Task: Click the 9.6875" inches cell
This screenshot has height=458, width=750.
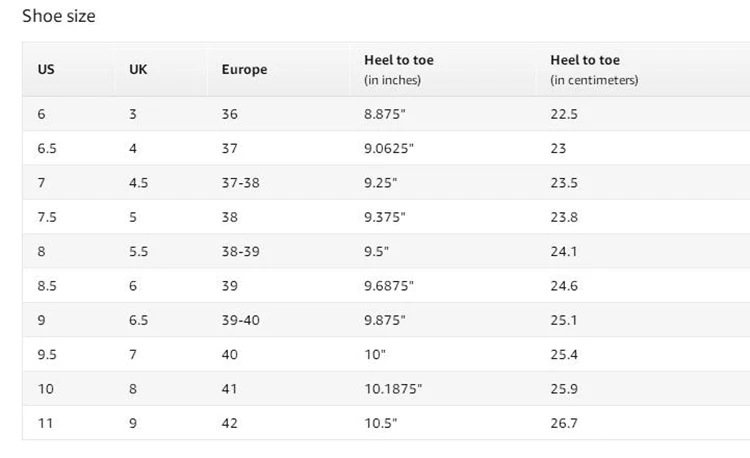Action: point(388,286)
